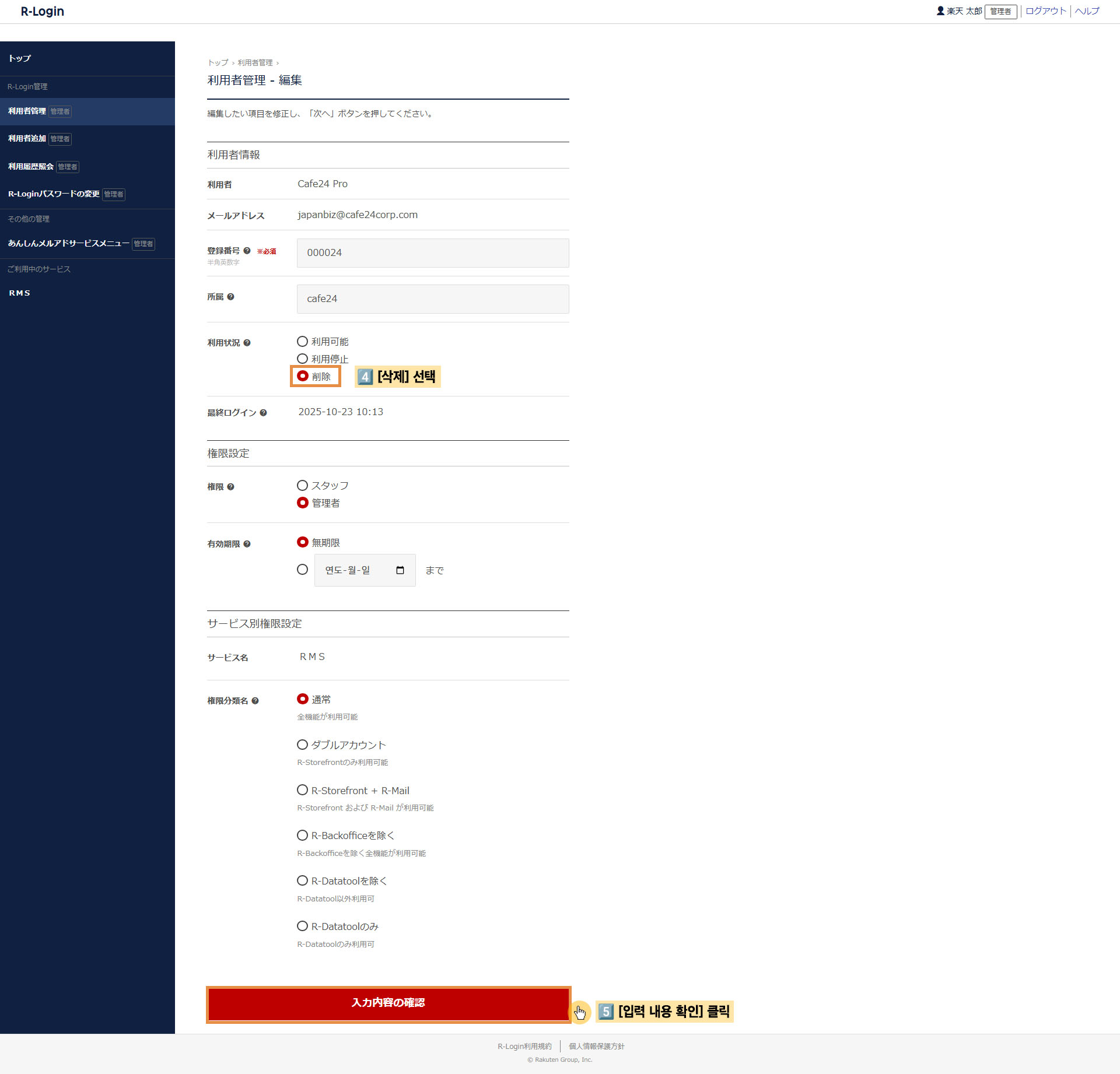The height and width of the screenshot is (1074, 1120).
Task: Select 利用可能 radio option
Action: [x=302, y=342]
